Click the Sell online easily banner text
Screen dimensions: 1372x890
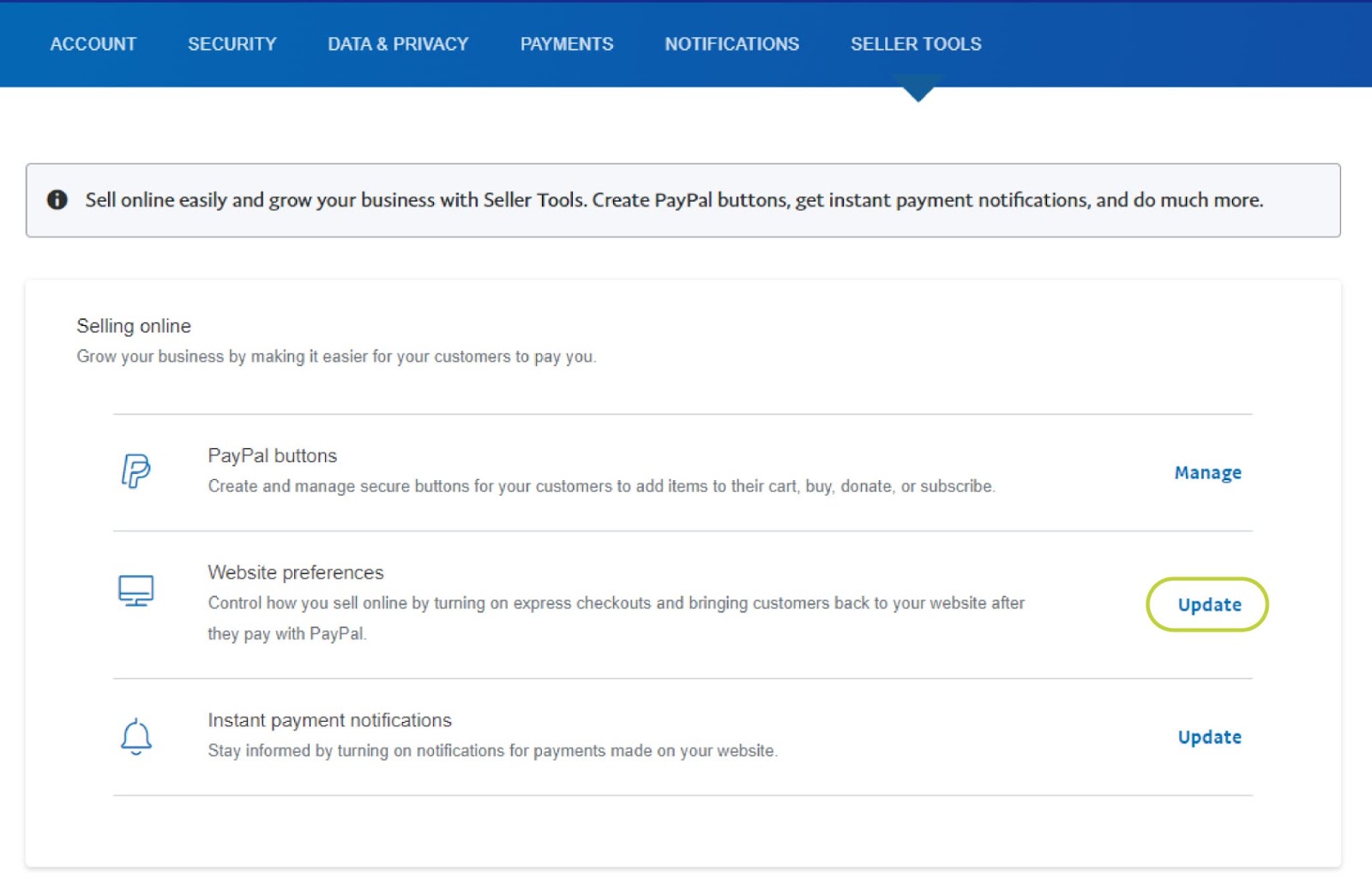674,200
